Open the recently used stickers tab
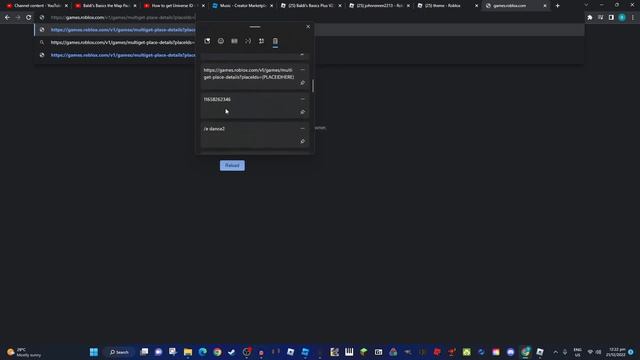The height and width of the screenshot is (360, 640). point(207,41)
